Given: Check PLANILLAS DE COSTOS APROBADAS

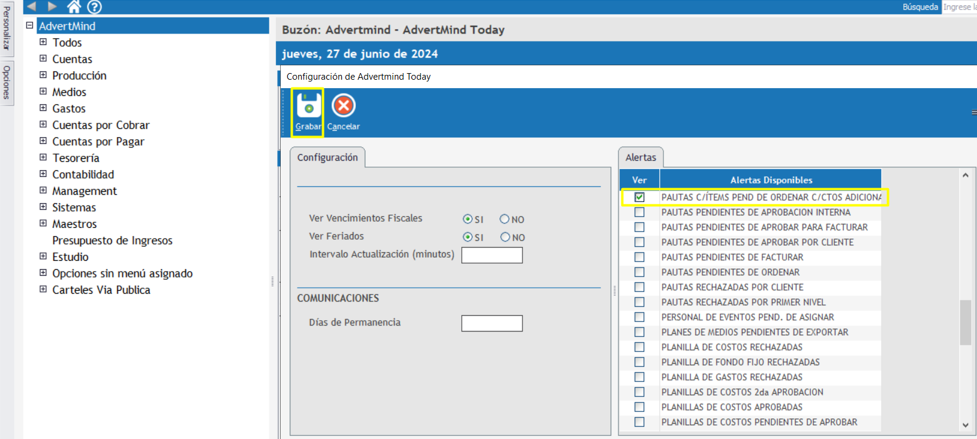Looking at the screenshot, I should pos(639,407).
